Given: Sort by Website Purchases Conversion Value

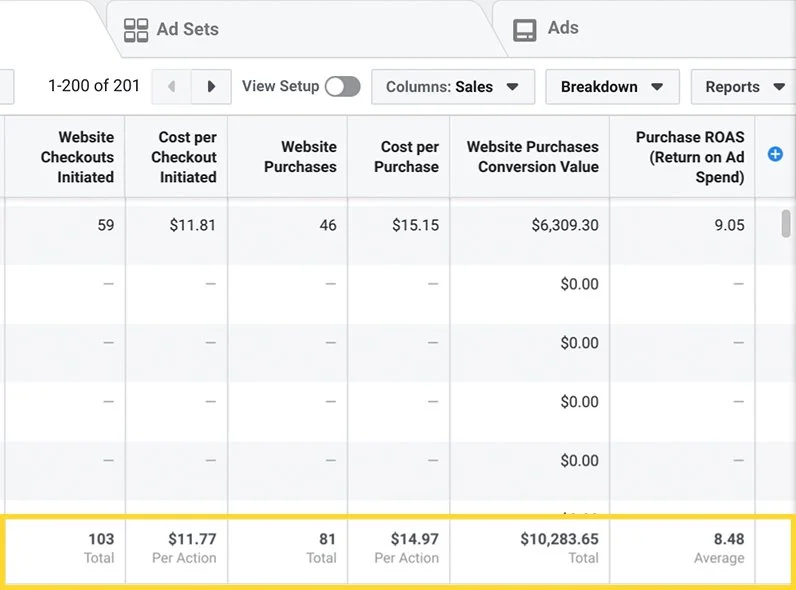Looking at the screenshot, I should click(532, 157).
